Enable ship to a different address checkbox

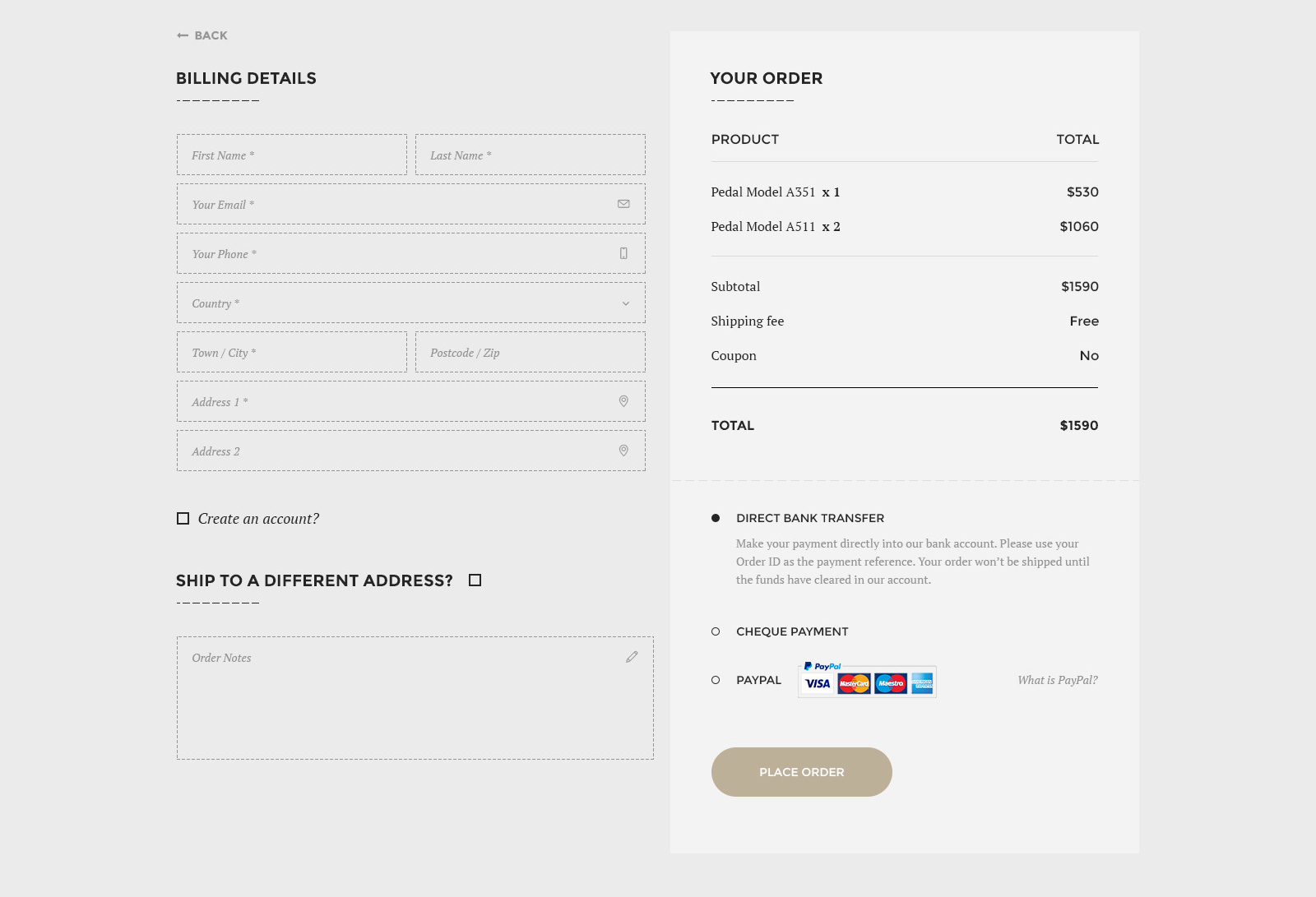tap(475, 580)
